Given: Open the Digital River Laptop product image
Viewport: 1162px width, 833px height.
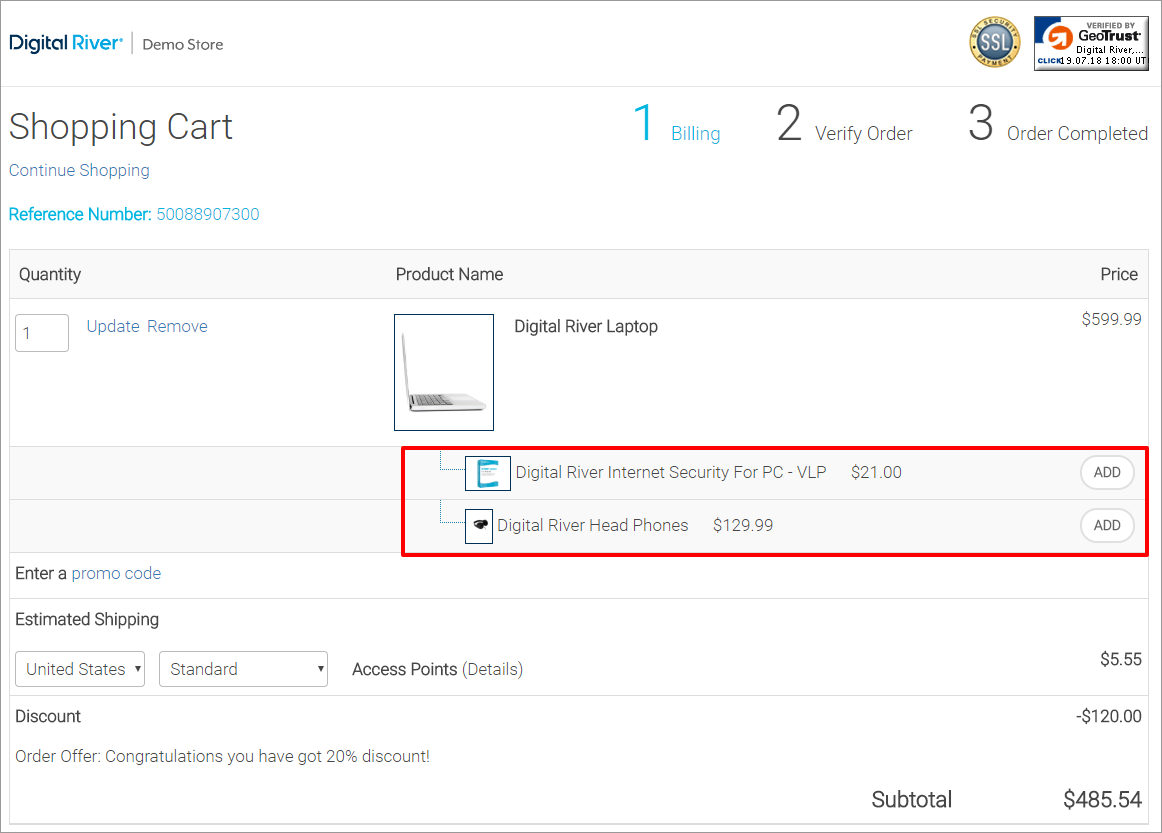Looking at the screenshot, I should (x=444, y=372).
